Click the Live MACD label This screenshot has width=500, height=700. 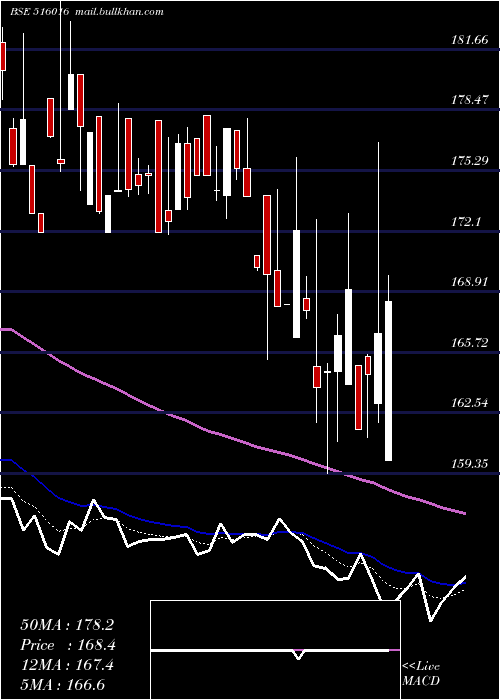point(421,674)
